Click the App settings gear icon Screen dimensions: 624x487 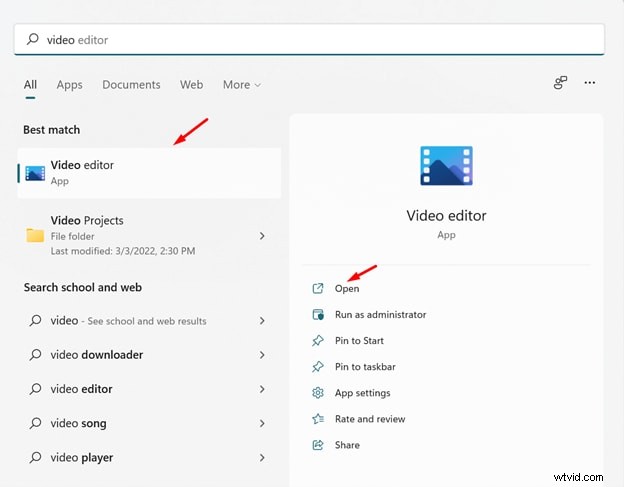pyautogui.click(x=318, y=393)
